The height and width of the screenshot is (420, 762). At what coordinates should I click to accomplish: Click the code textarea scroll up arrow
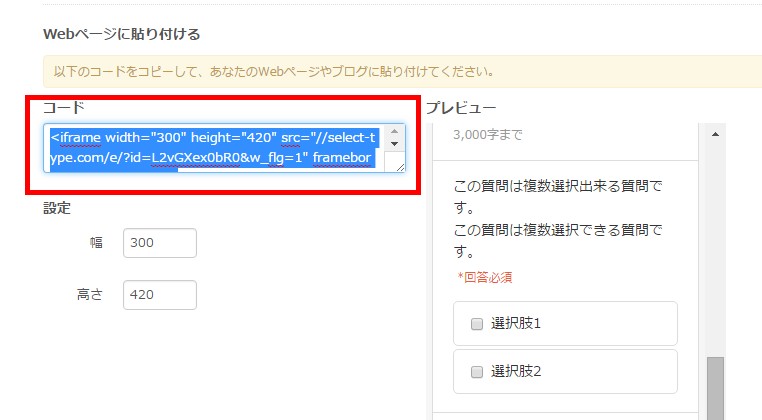(394, 131)
